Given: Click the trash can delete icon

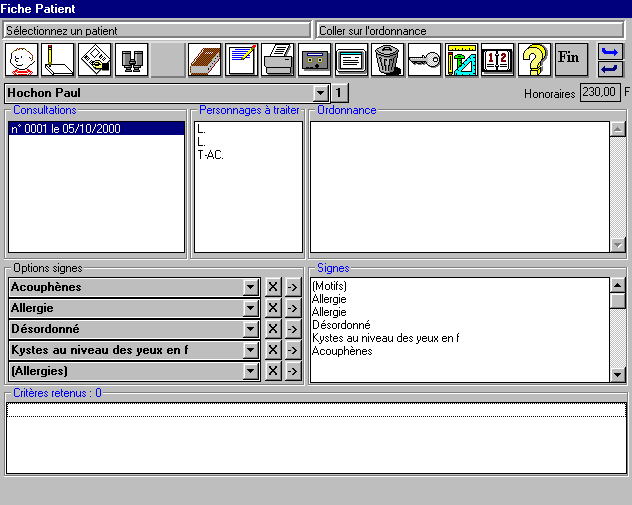Looking at the screenshot, I should tap(387, 60).
